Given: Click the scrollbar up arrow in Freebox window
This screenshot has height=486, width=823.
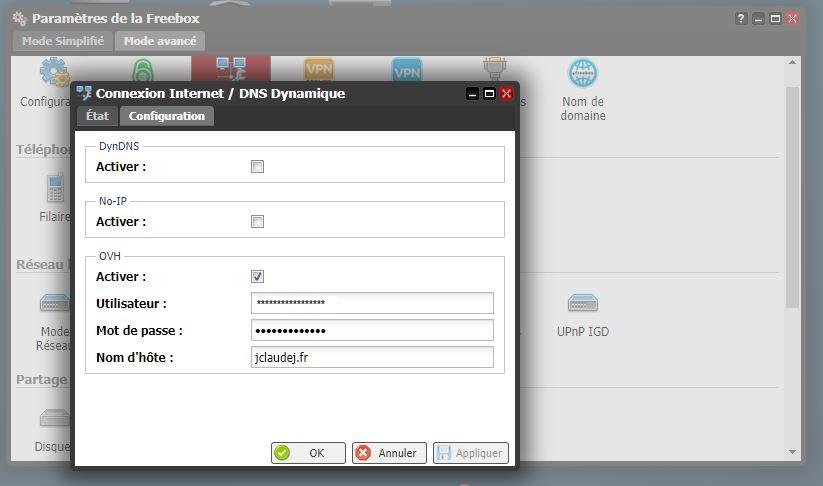Looking at the screenshot, I should tap(793, 62).
